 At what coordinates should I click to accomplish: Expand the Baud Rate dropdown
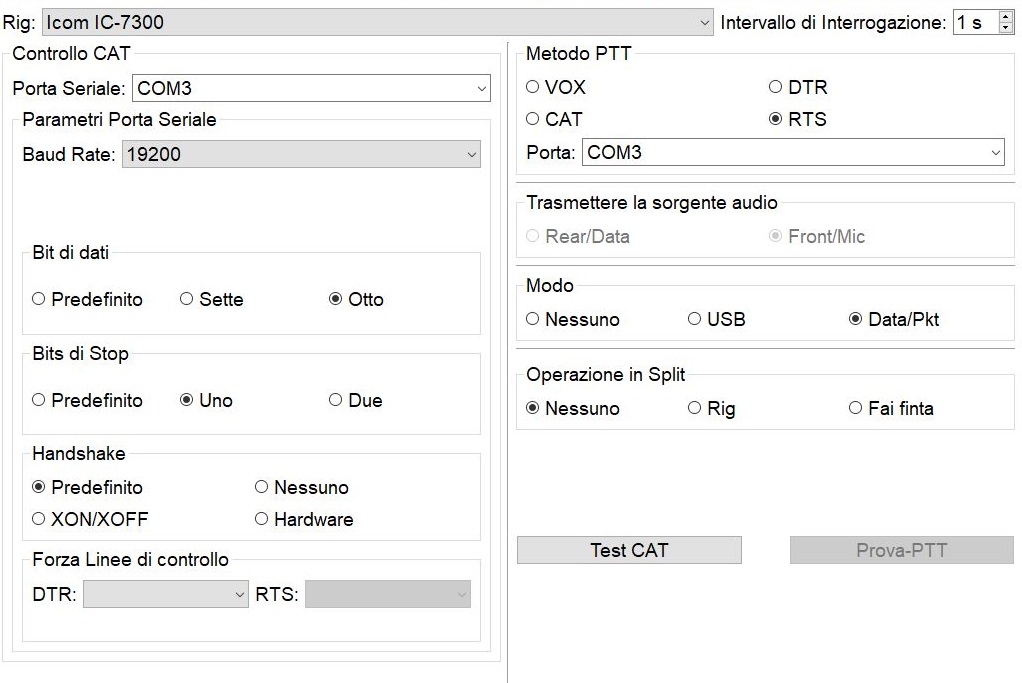tap(301, 155)
